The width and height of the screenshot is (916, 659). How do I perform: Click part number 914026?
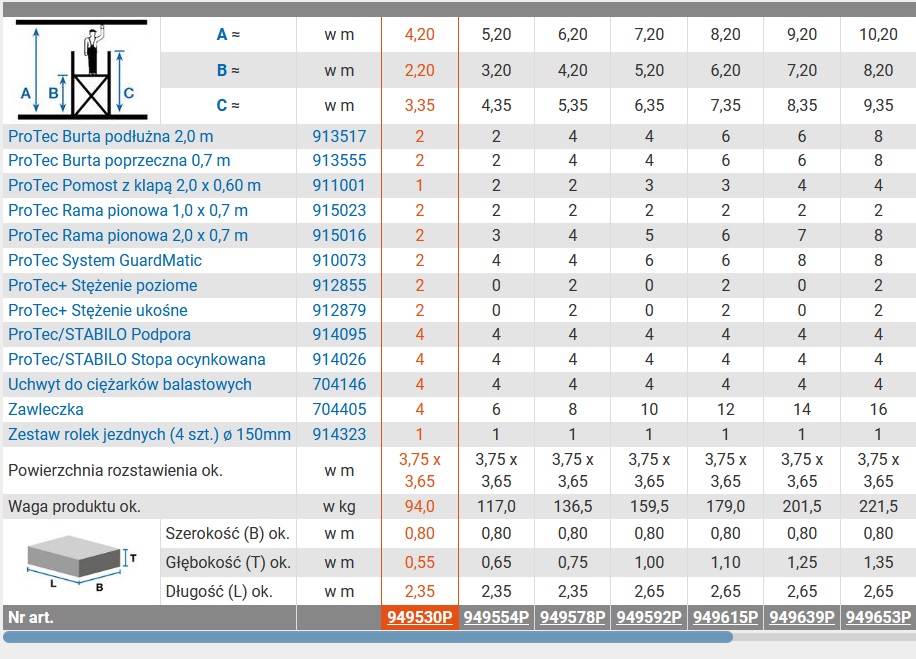(x=339, y=360)
